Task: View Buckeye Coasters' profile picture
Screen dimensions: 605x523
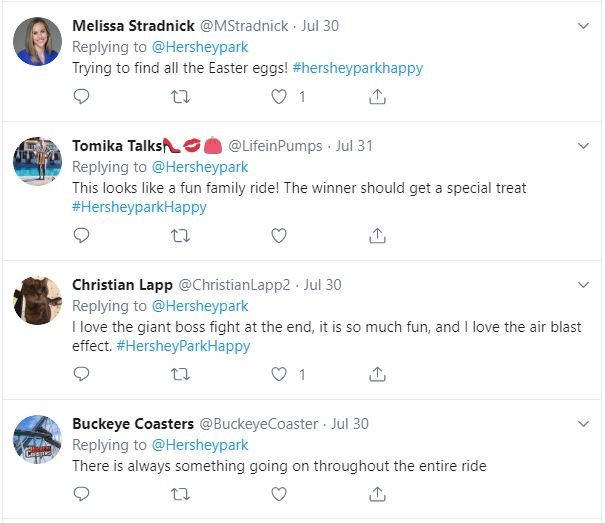Action: tap(39, 440)
